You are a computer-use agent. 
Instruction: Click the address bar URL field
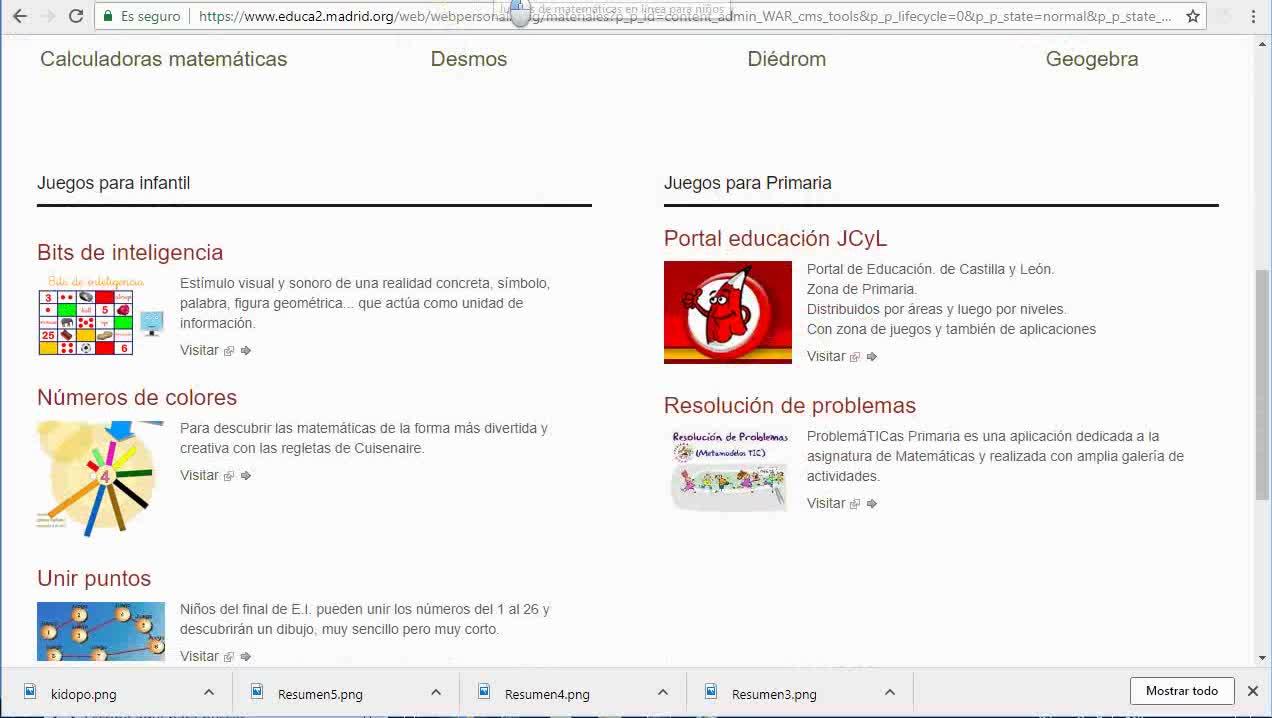(x=650, y=16)
